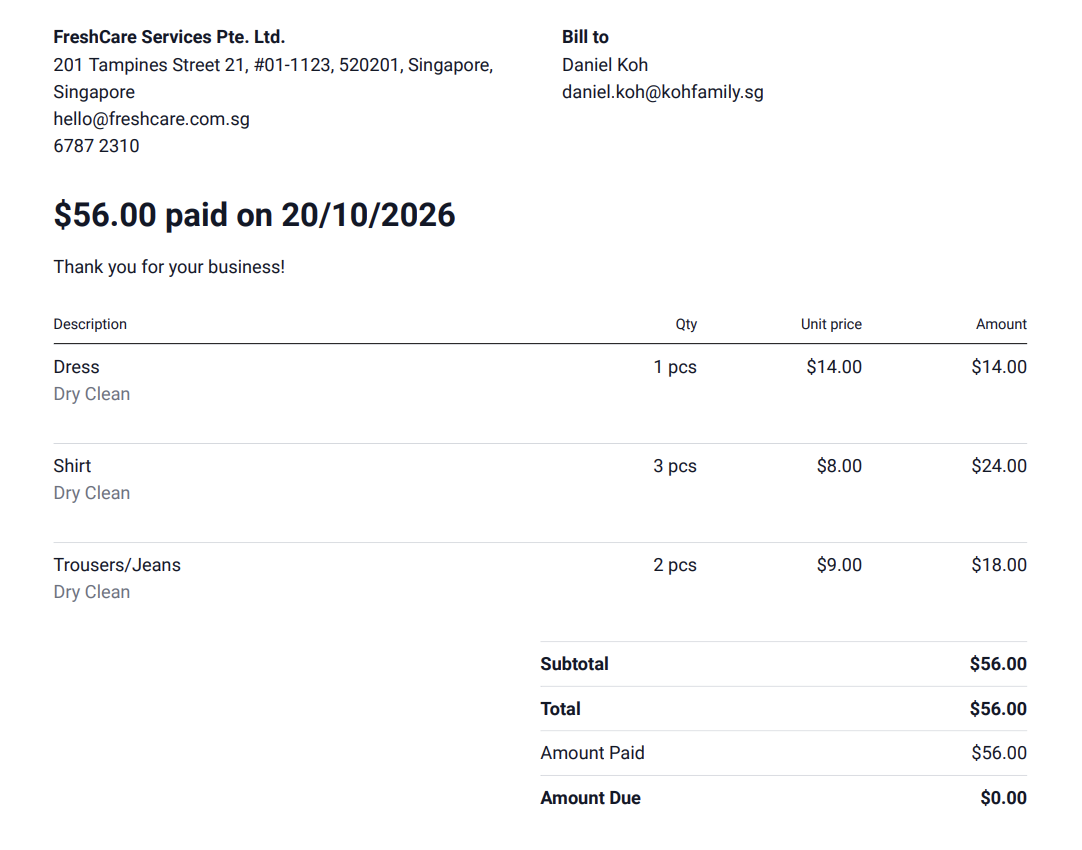Viewport: 1082px width, 850px height.
Task: Click the $8.00 unit price for Shirt
Action: pos(840,466)
